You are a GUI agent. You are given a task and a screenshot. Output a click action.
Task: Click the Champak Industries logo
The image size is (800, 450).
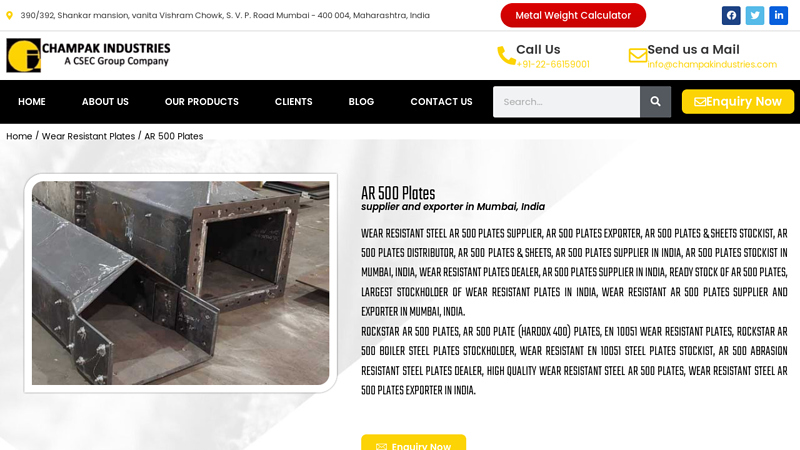click(88, 55)
